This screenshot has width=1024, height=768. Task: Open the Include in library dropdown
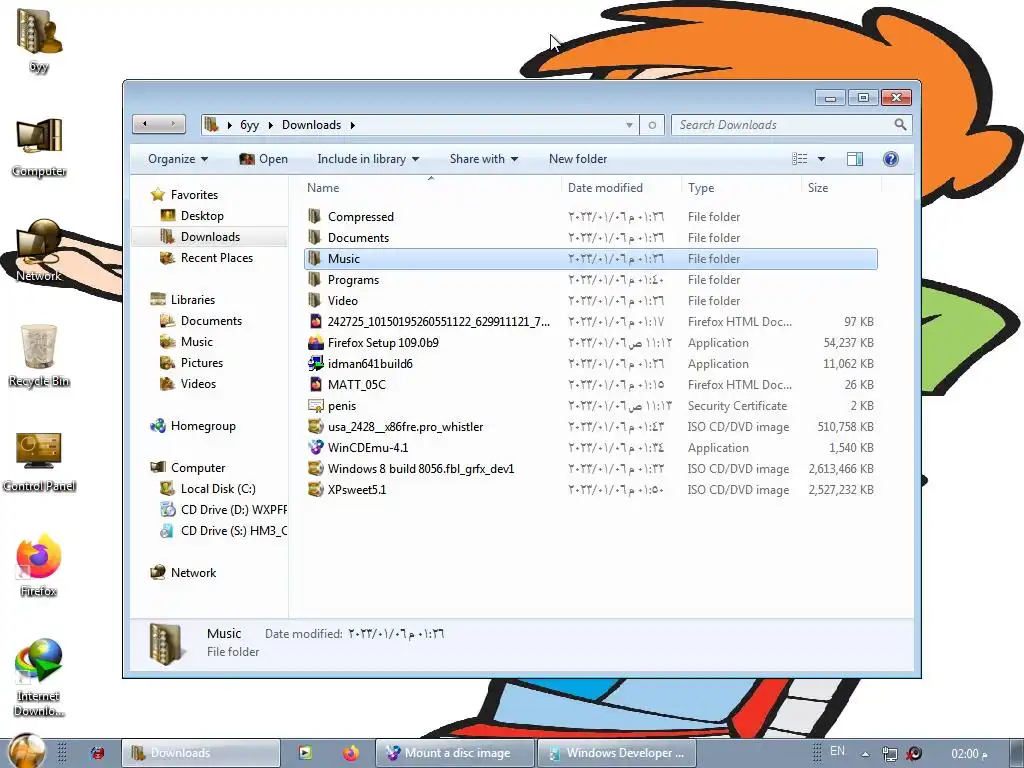click(368, 159)
